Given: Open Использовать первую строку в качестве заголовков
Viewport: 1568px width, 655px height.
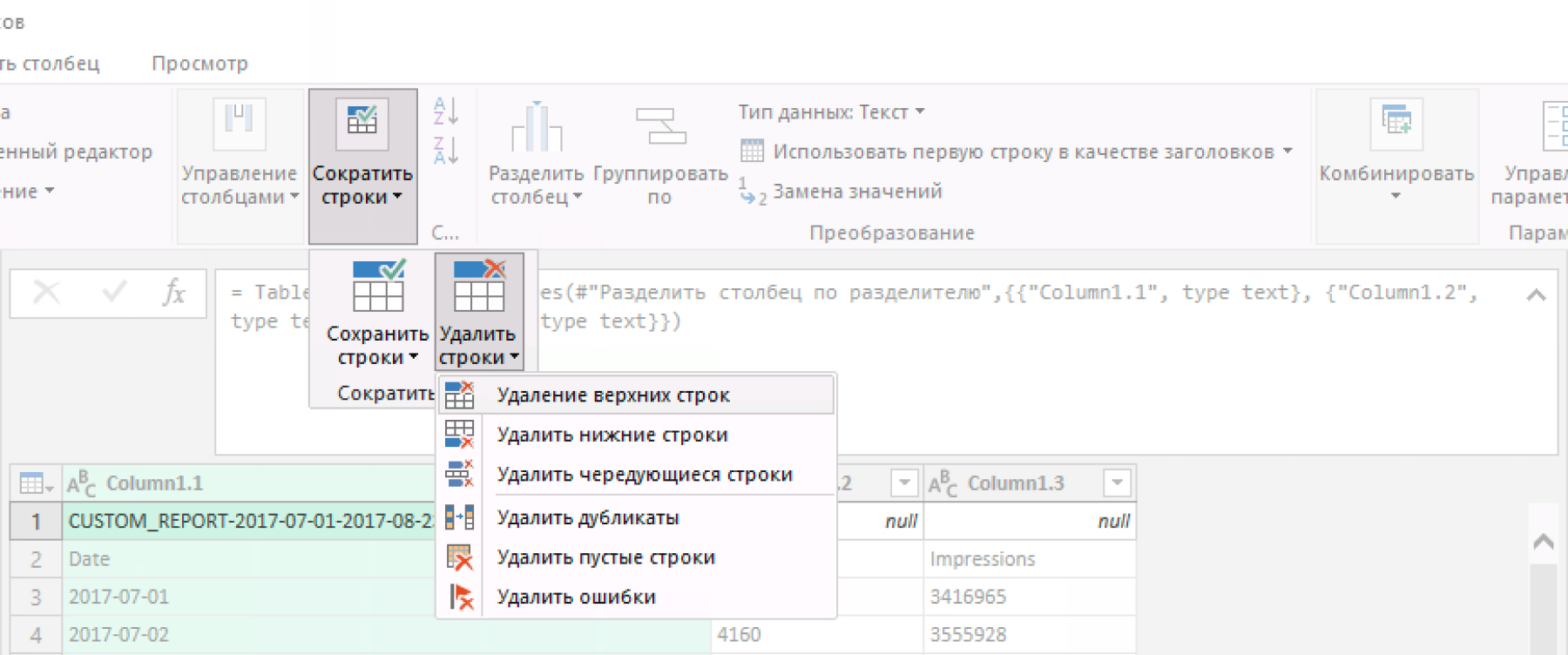Looking at the screenshot, I should 1016,152.
